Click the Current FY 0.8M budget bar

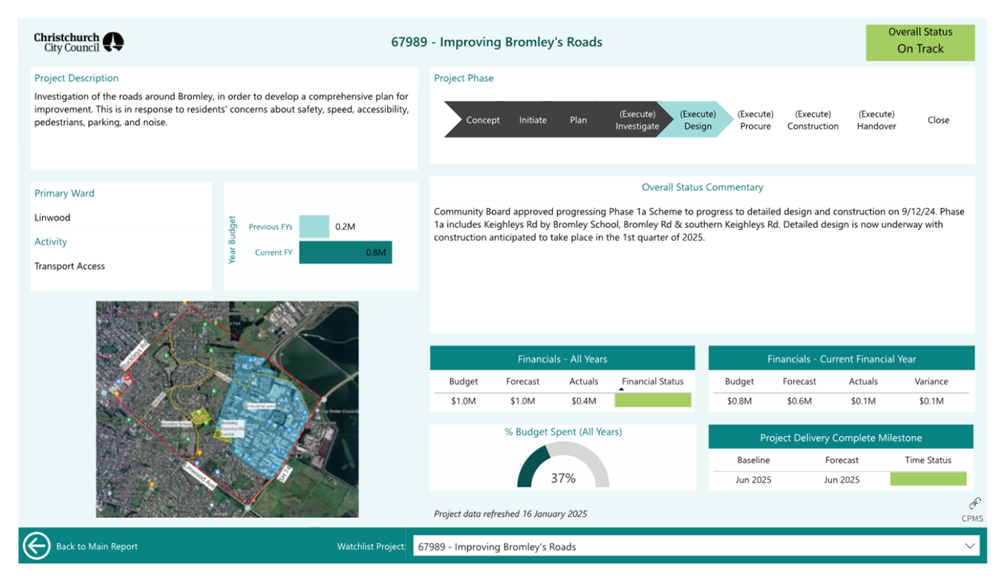345,253
